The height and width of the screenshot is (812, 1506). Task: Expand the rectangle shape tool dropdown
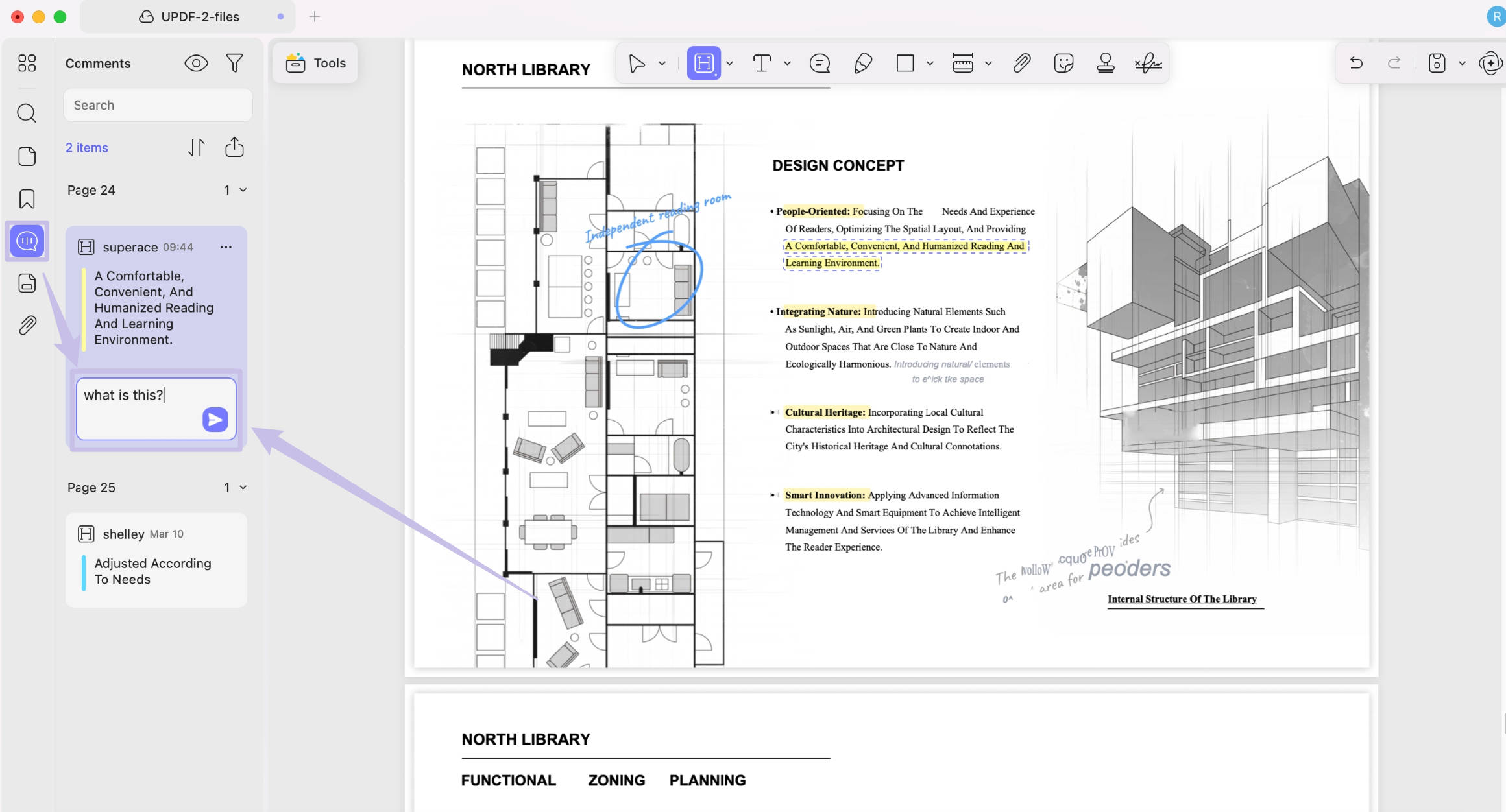(930, 64)
